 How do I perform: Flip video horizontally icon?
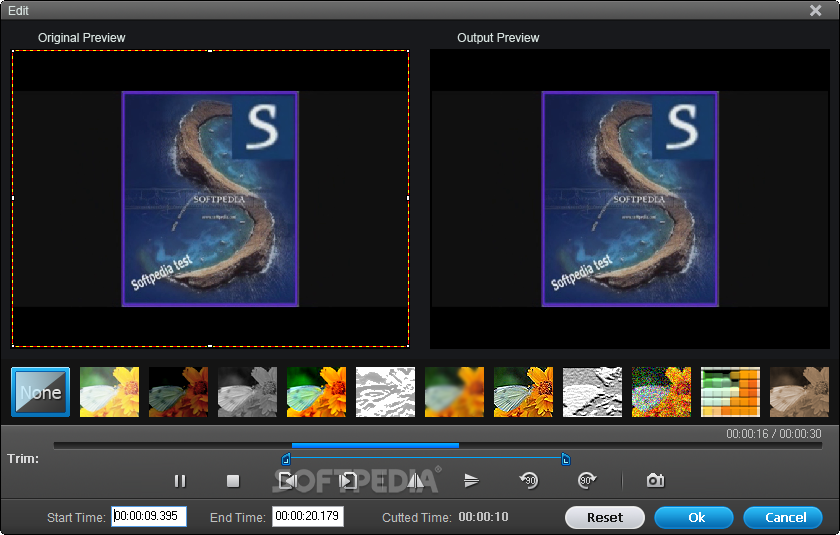pyautogui.click(x=415, y=481)
